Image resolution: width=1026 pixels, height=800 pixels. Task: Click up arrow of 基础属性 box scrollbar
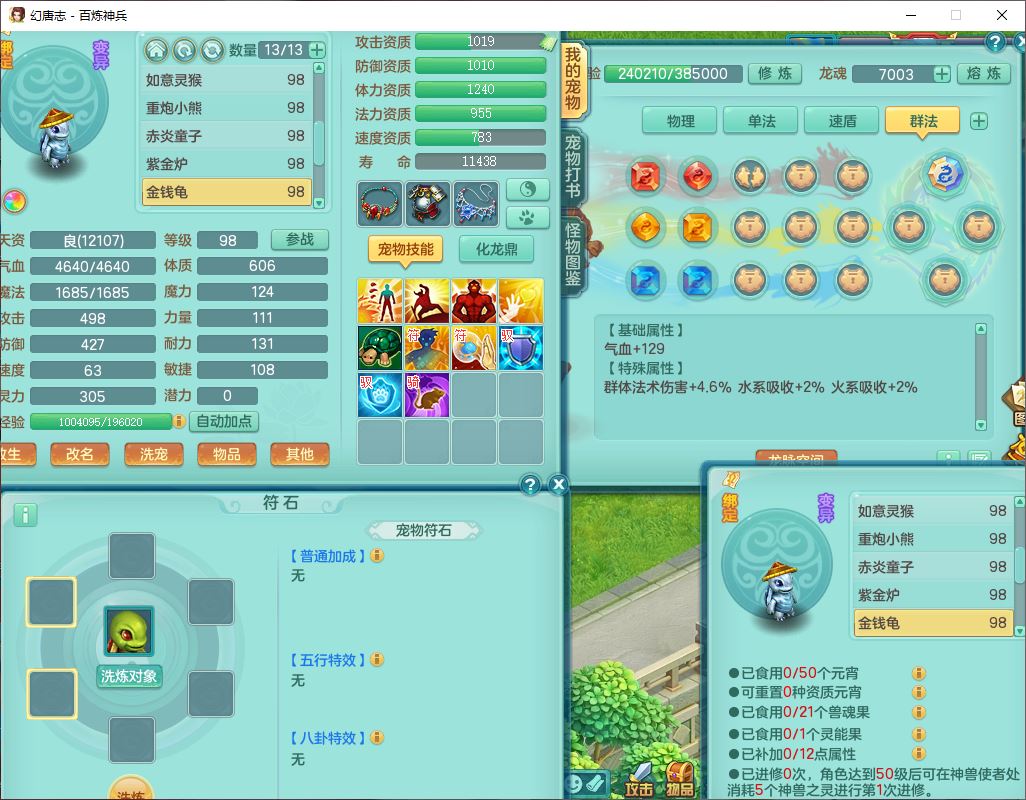(980, 329)
